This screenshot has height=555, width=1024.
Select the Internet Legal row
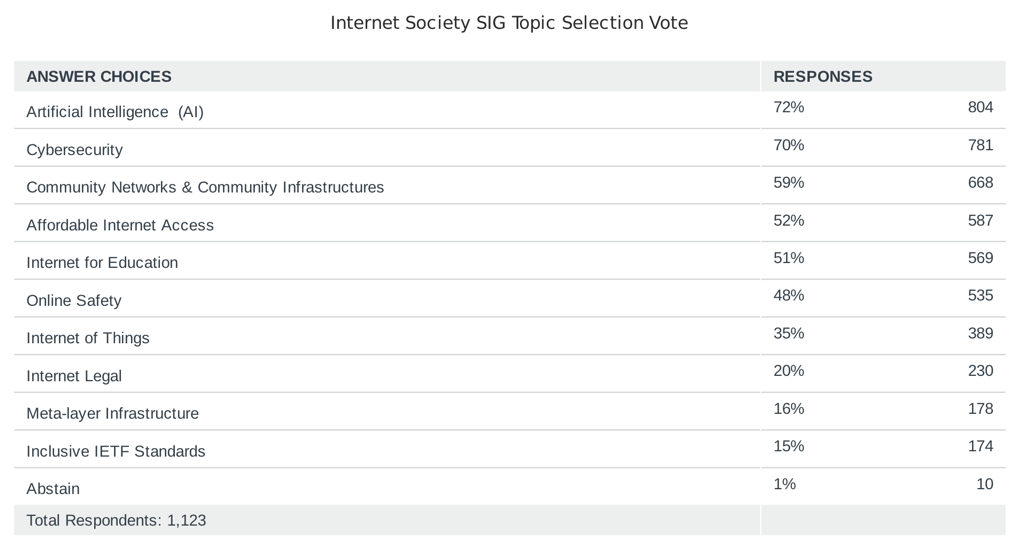[74, 377]
